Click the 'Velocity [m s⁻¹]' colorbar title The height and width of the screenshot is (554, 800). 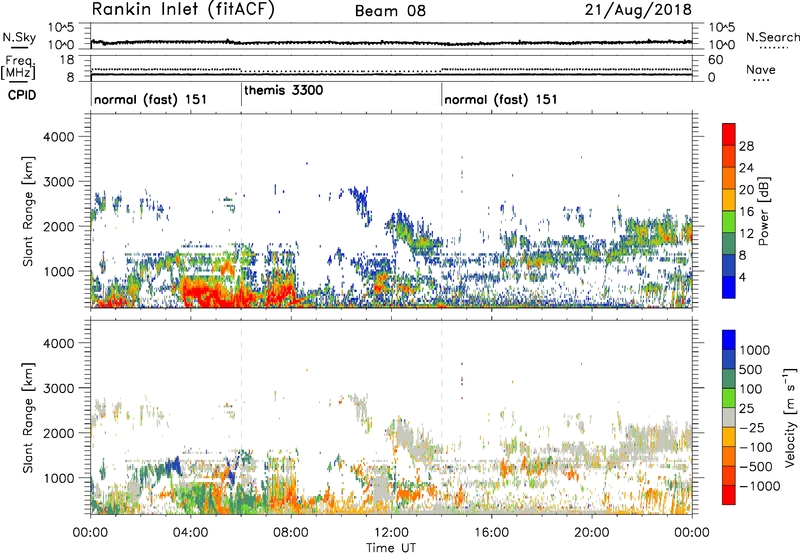pyautogui.click(x=790, y=417)
